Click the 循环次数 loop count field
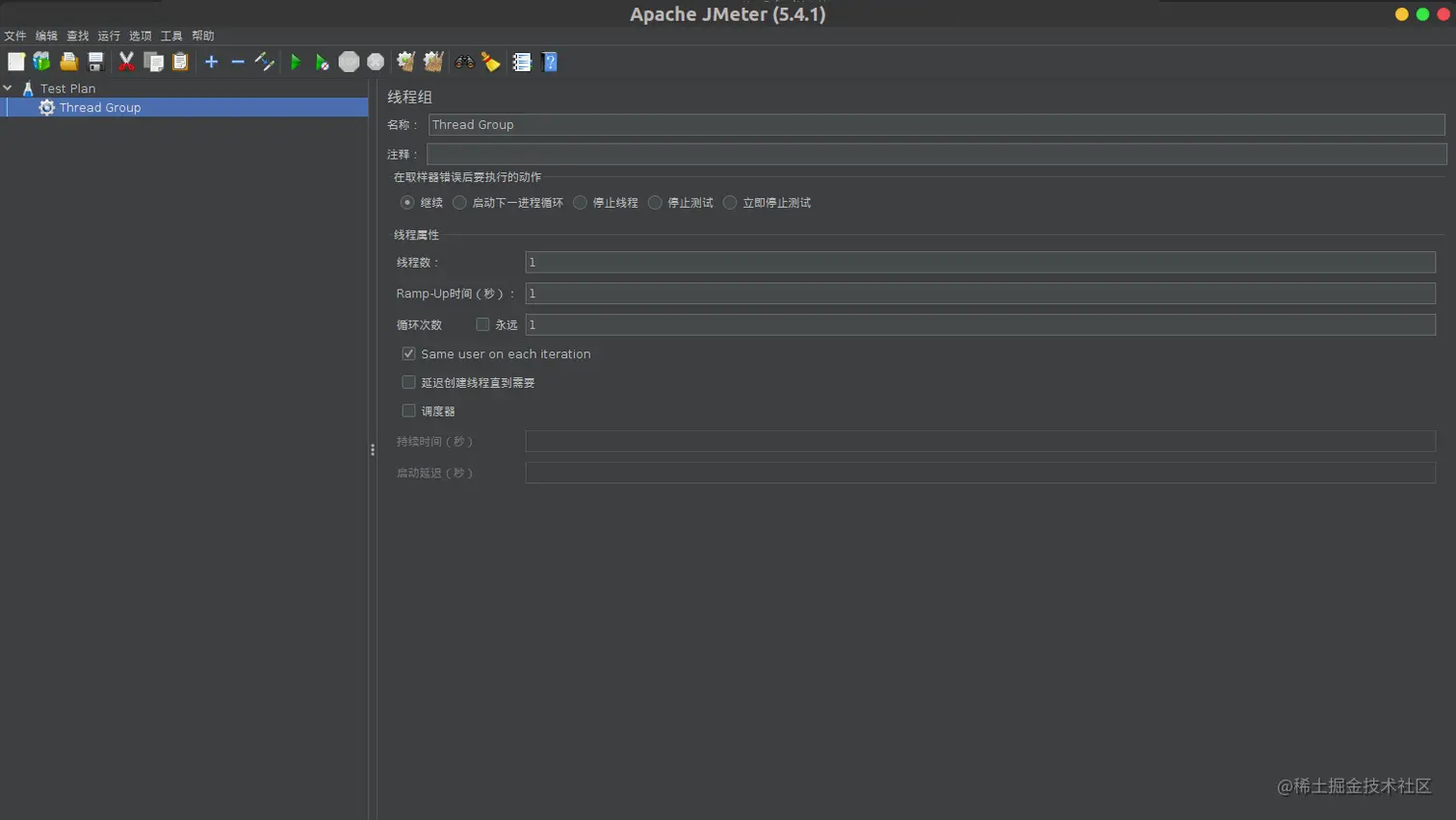The width and height of the screenshot is (1456, 820). [x=980, y=324]
